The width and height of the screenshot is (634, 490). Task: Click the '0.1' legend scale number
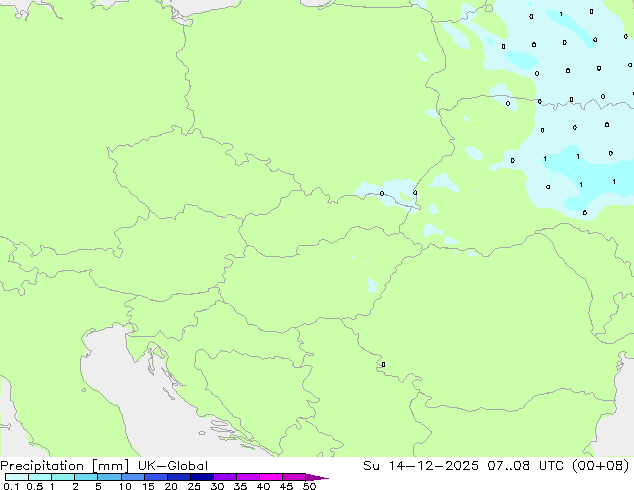pos(11,486)
